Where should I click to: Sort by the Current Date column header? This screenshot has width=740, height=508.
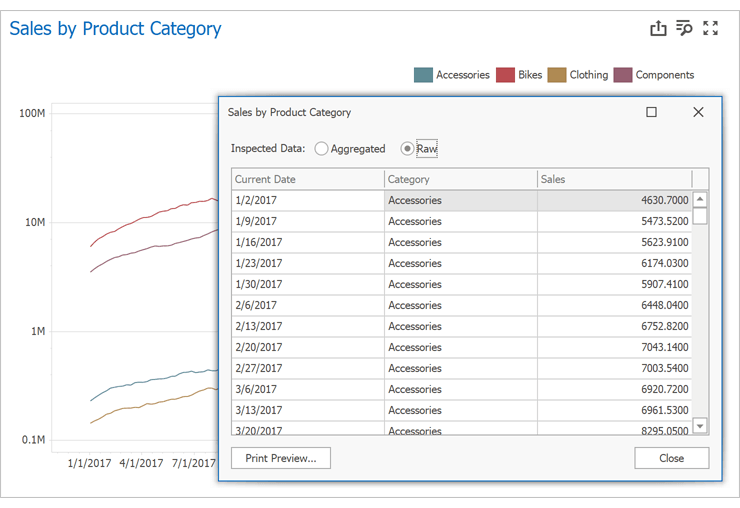click(x=307, y=179)
